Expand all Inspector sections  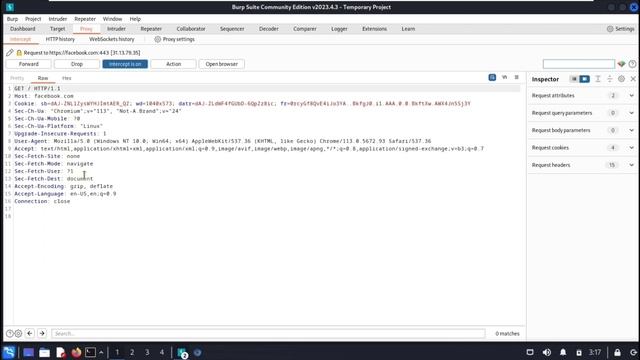point(598,79)
